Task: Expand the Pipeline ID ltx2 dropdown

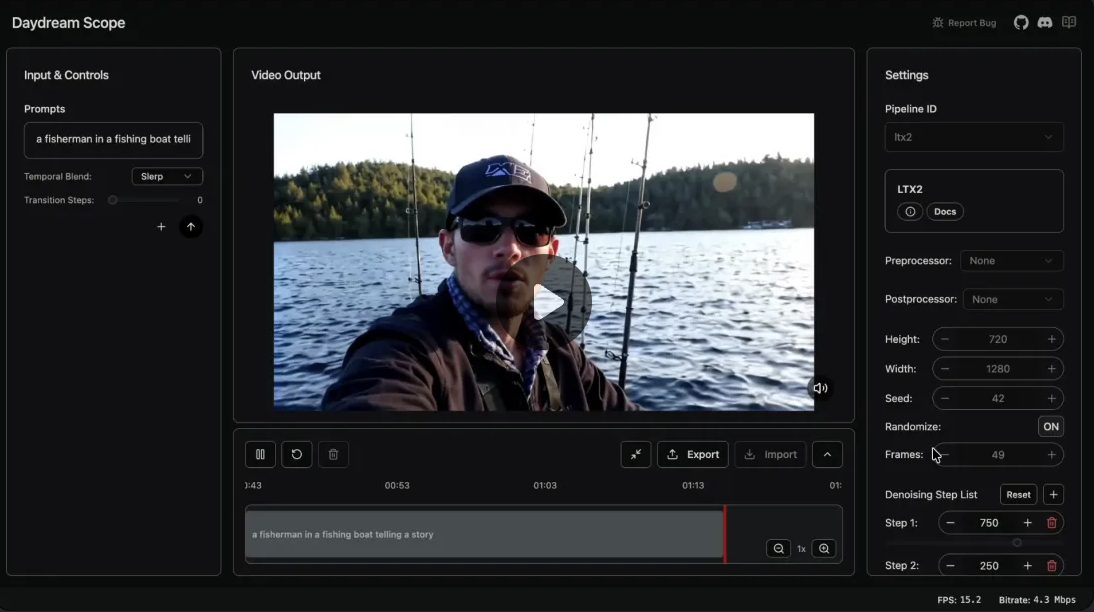Action: (973, 137)
